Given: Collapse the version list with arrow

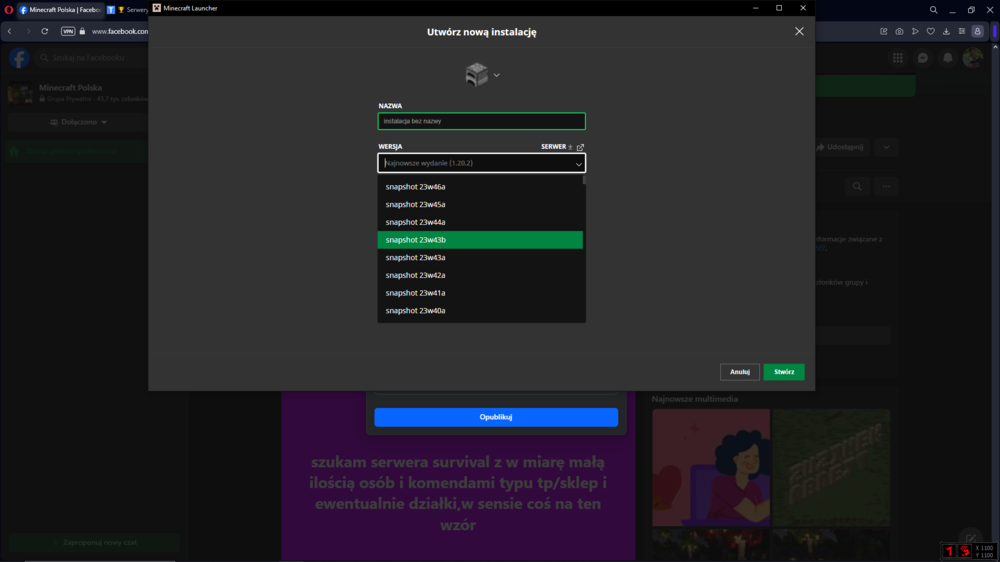Looking at the screenshot, I should [x=578, y=164].
